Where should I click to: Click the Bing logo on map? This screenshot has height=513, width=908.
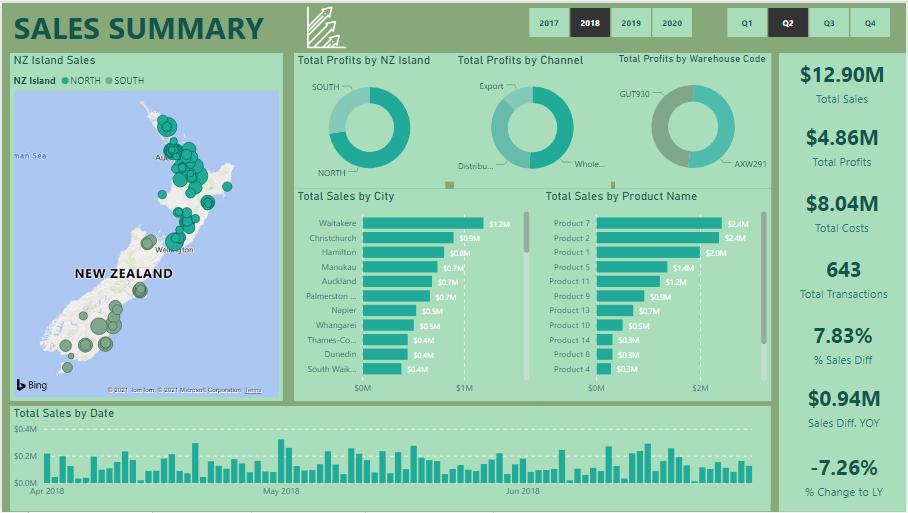[x=30, y=385]
